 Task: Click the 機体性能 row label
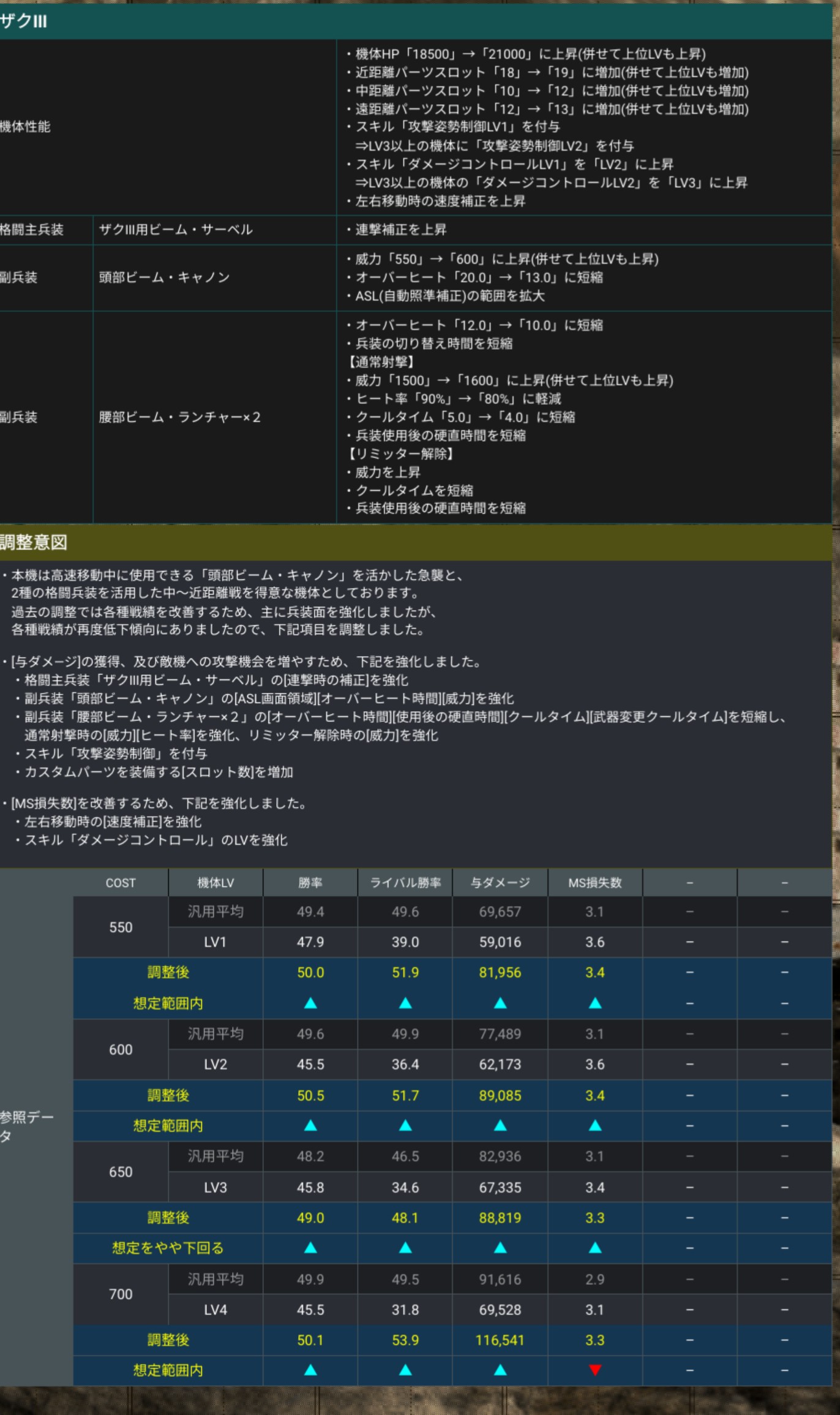click(x=25, y=127)
